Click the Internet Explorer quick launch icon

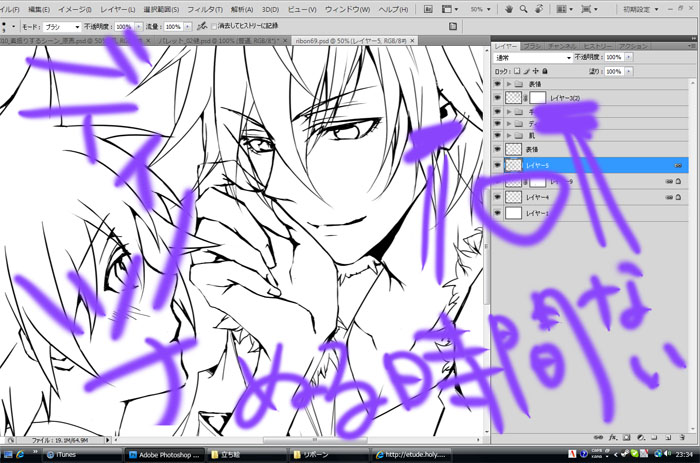pos(20,455)
